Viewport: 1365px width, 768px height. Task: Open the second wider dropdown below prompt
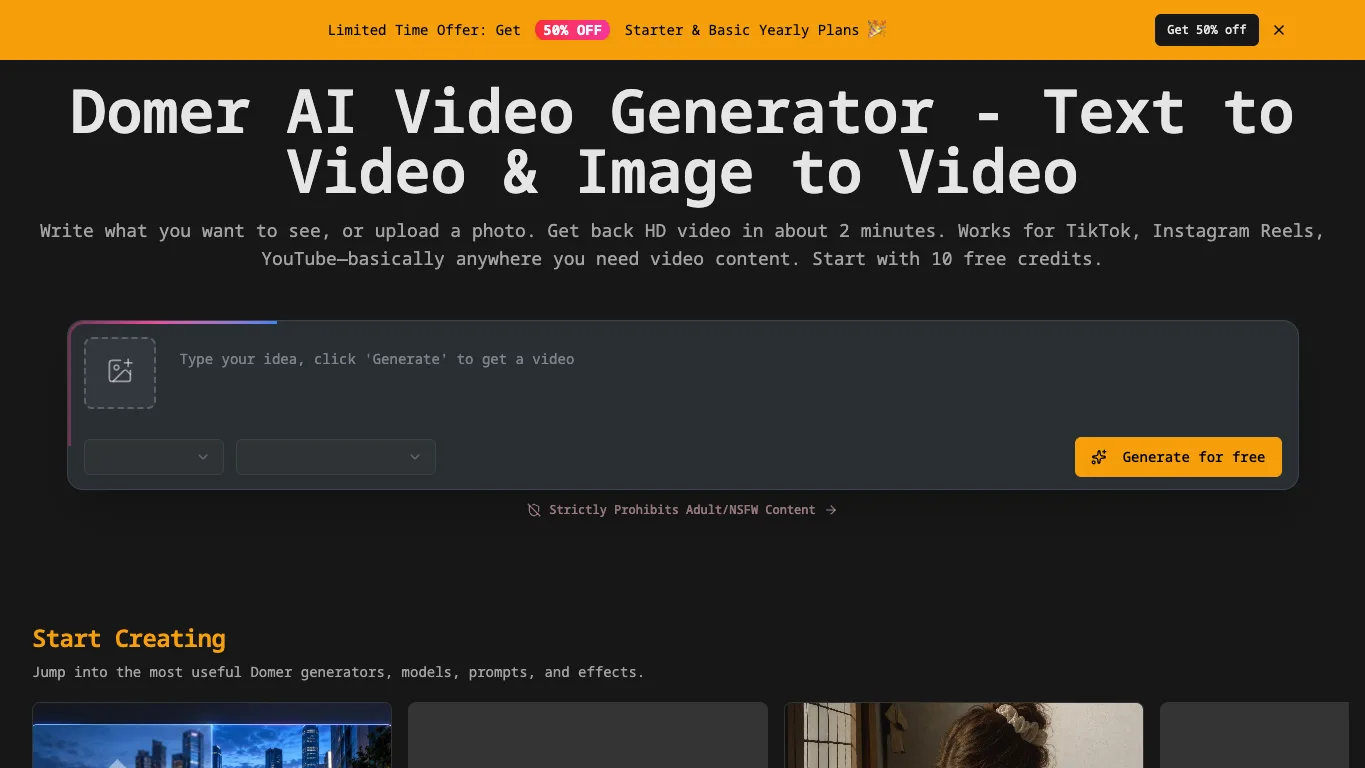point(336,457)
